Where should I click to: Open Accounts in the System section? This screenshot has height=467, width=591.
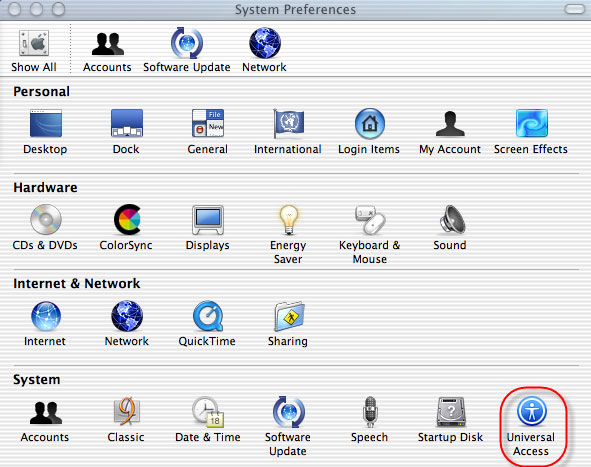[x=46, y=412]
